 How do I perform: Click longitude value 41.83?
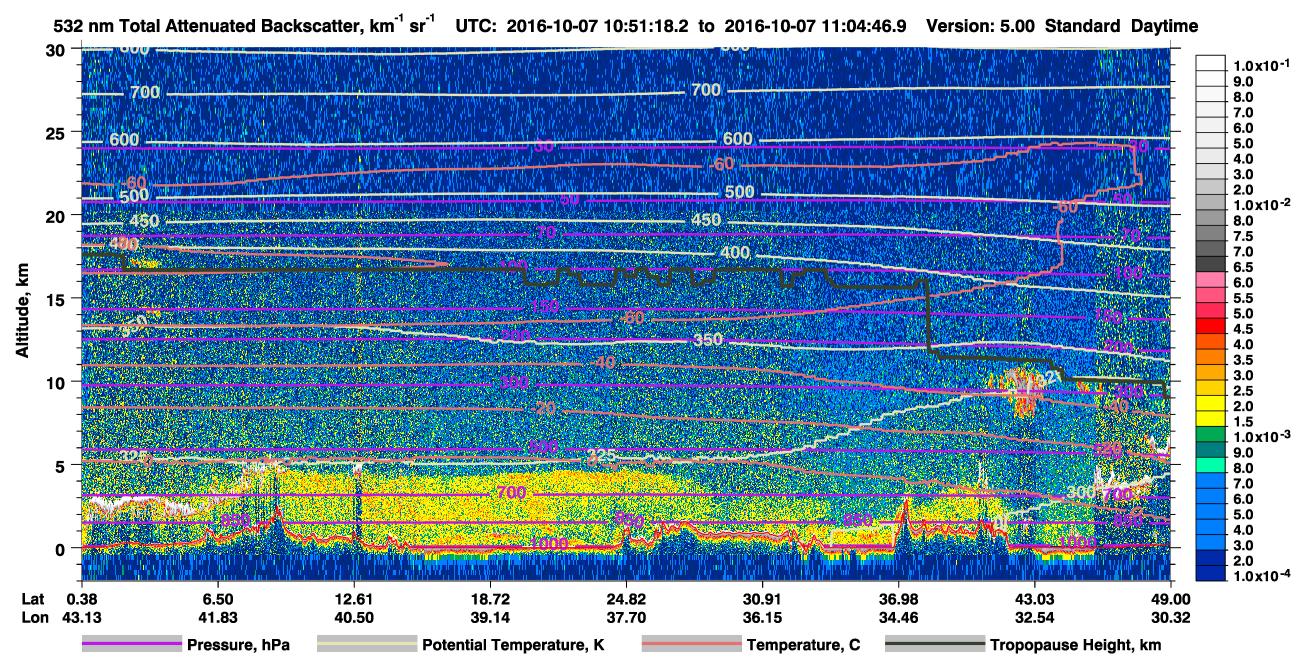(218, 617)
